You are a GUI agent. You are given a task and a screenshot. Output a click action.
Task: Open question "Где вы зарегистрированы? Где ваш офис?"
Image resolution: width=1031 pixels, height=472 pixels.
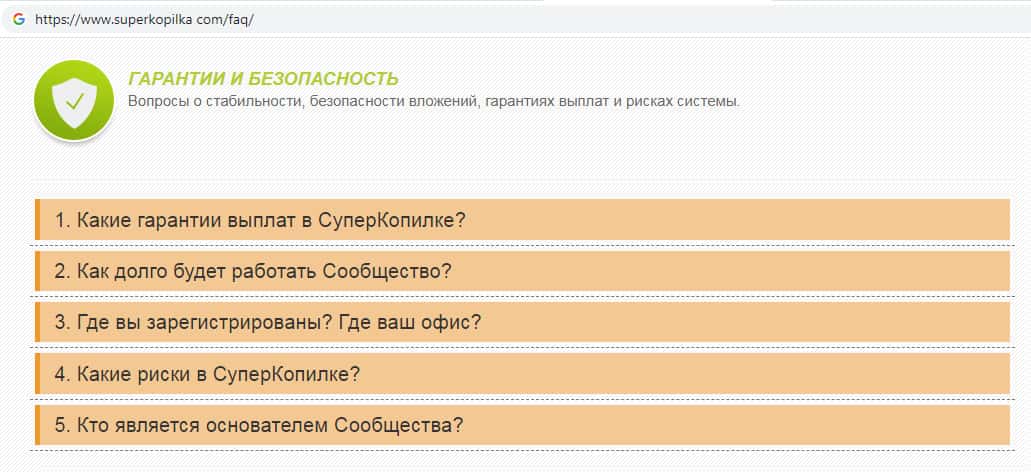268,322
